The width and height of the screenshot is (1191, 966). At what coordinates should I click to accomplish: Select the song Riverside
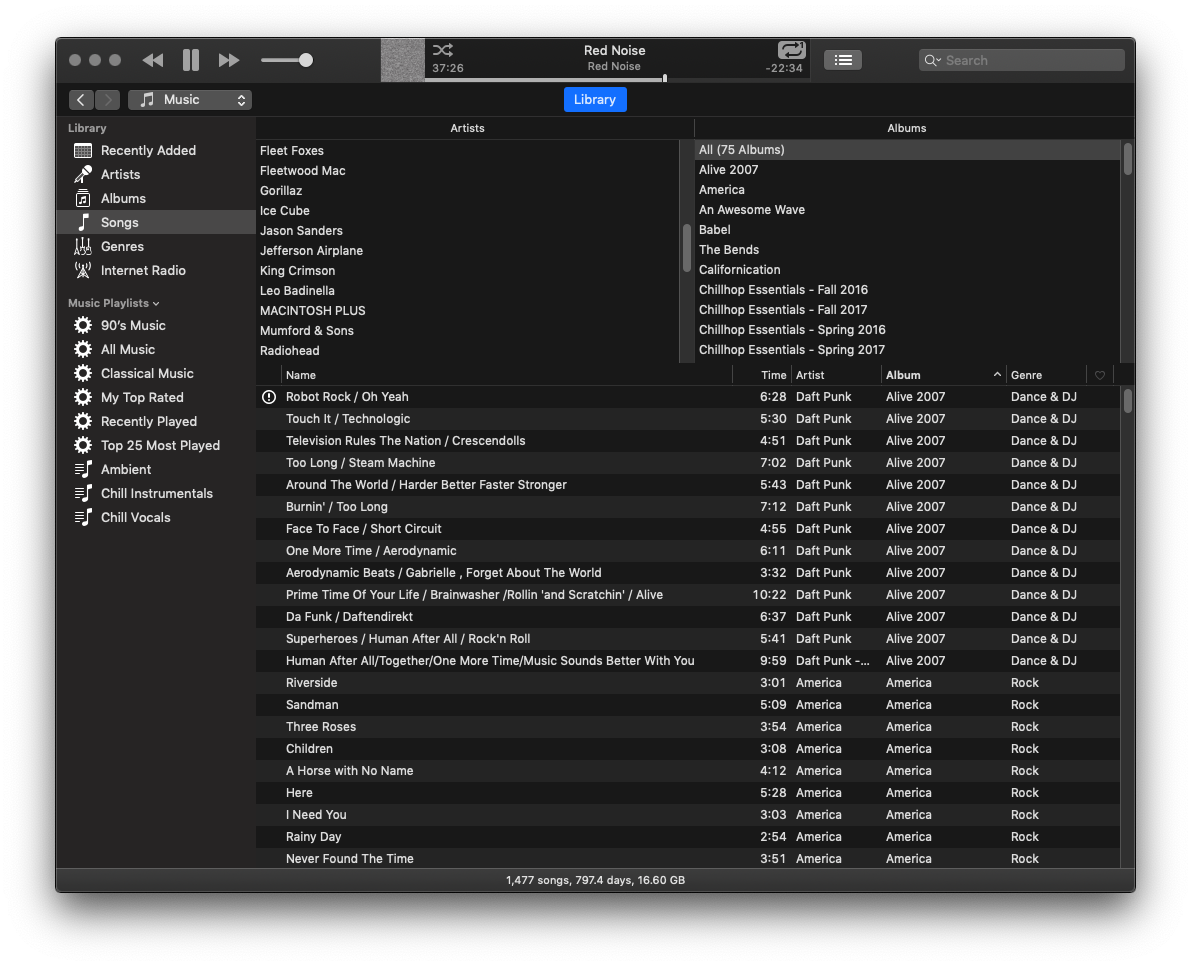pyautogui.click(x=687, y=683)
